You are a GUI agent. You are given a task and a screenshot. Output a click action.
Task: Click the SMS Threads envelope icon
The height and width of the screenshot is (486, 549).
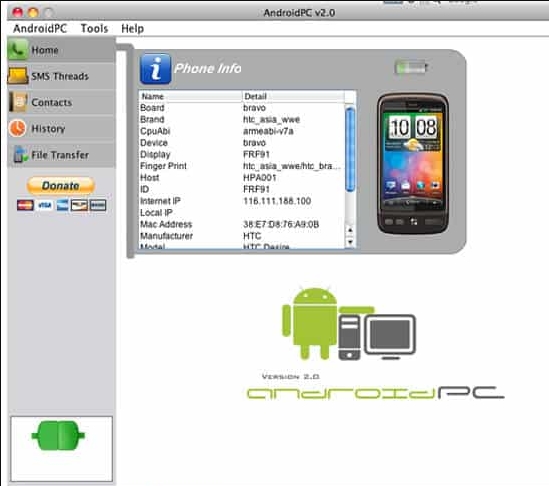18,76
